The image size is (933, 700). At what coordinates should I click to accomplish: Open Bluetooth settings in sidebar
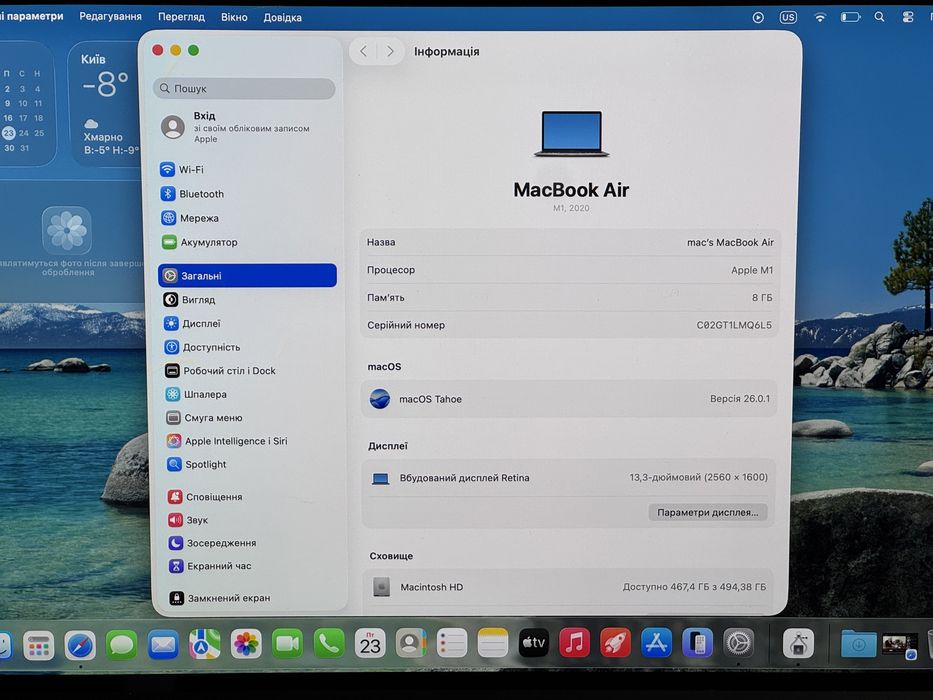pos(247,193)
